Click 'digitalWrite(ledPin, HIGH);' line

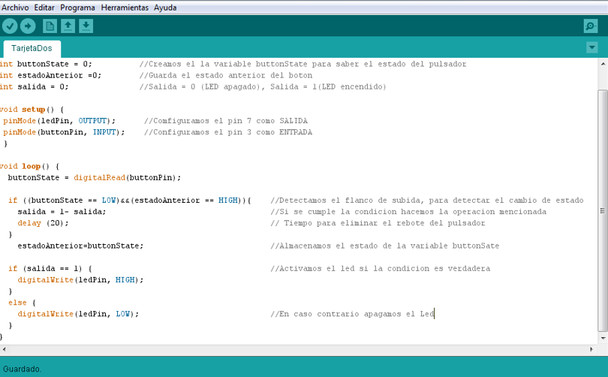pos(80,280)
